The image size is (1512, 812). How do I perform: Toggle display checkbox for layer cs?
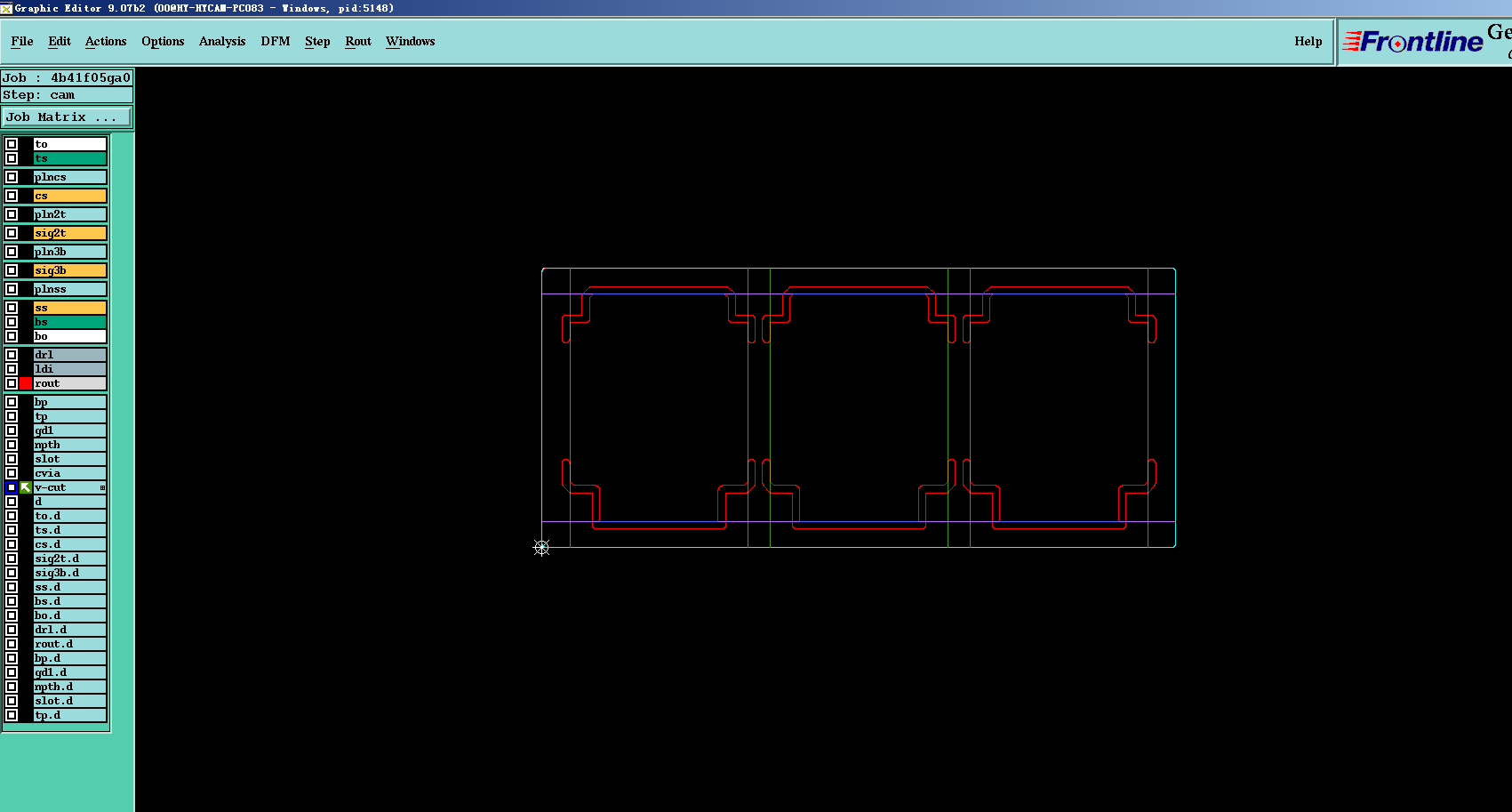pos(12,196)
